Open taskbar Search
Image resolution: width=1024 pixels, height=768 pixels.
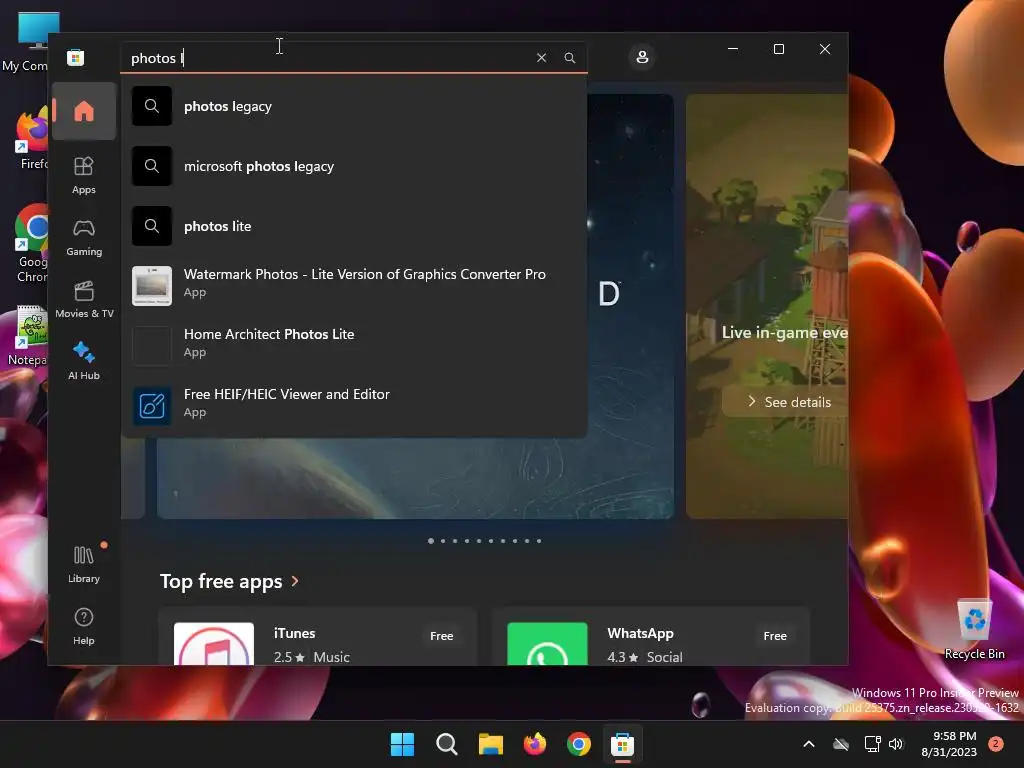coord(447,744)
